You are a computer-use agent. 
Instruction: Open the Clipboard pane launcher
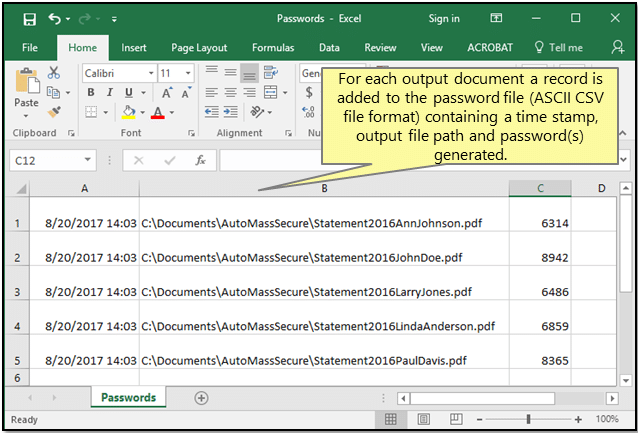(x=71, y=133)
